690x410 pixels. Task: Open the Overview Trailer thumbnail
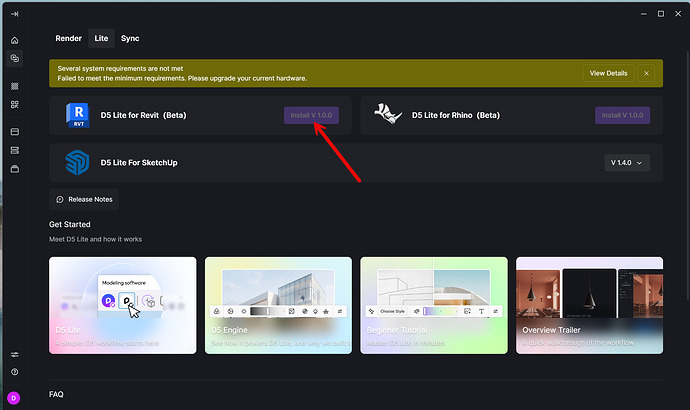[589, 305]
